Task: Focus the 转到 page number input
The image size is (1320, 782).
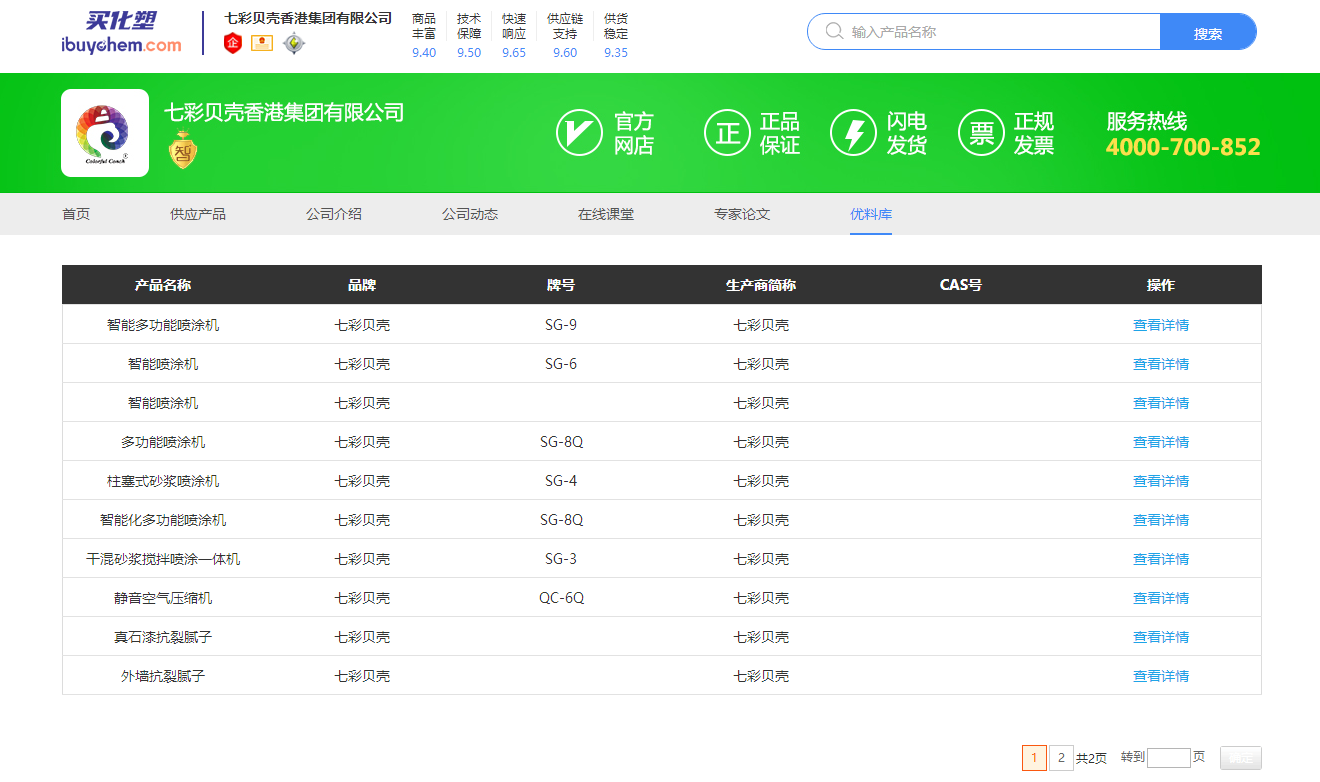Action: pyautogui.click(x=1169, y=758)
